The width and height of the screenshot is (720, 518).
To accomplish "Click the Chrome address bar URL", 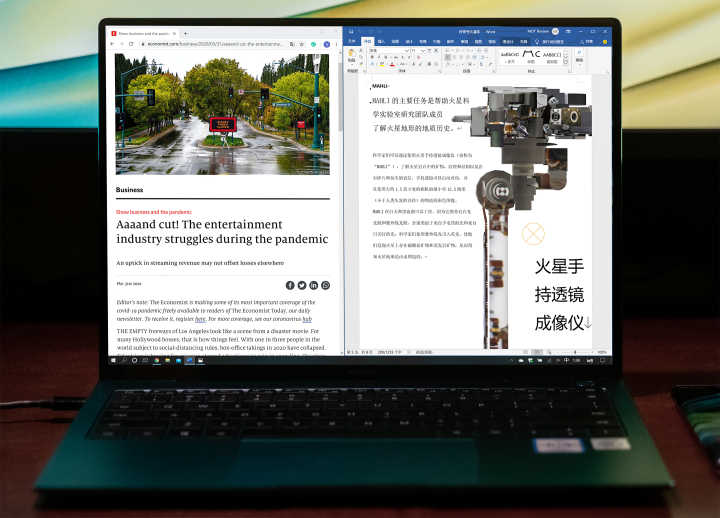I will [214, 44].
